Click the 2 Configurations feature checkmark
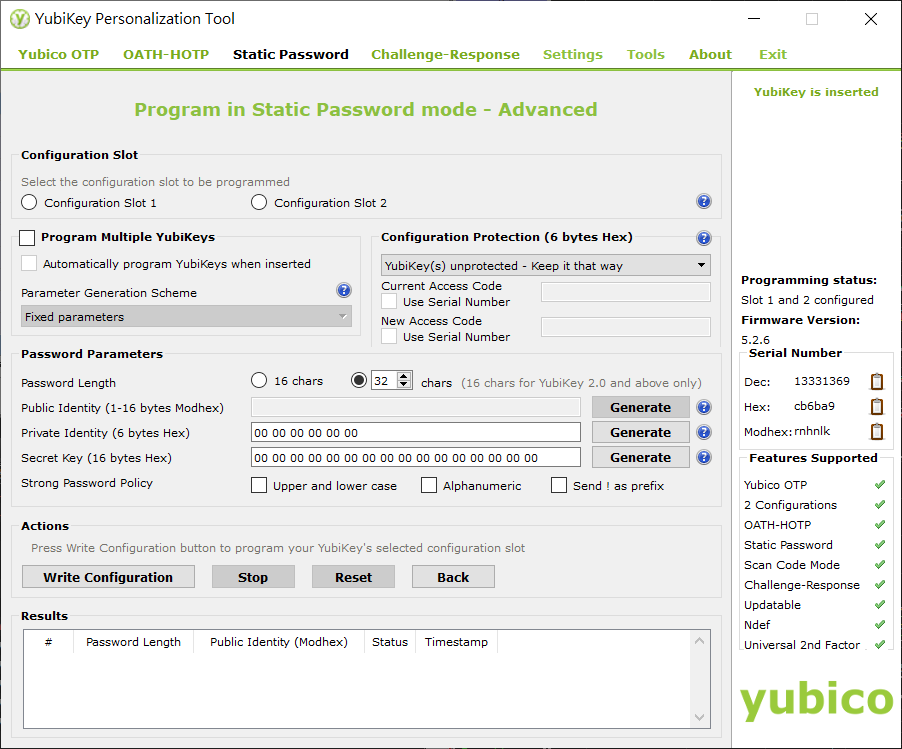902x749 pixels. click(x=880, y=505)
